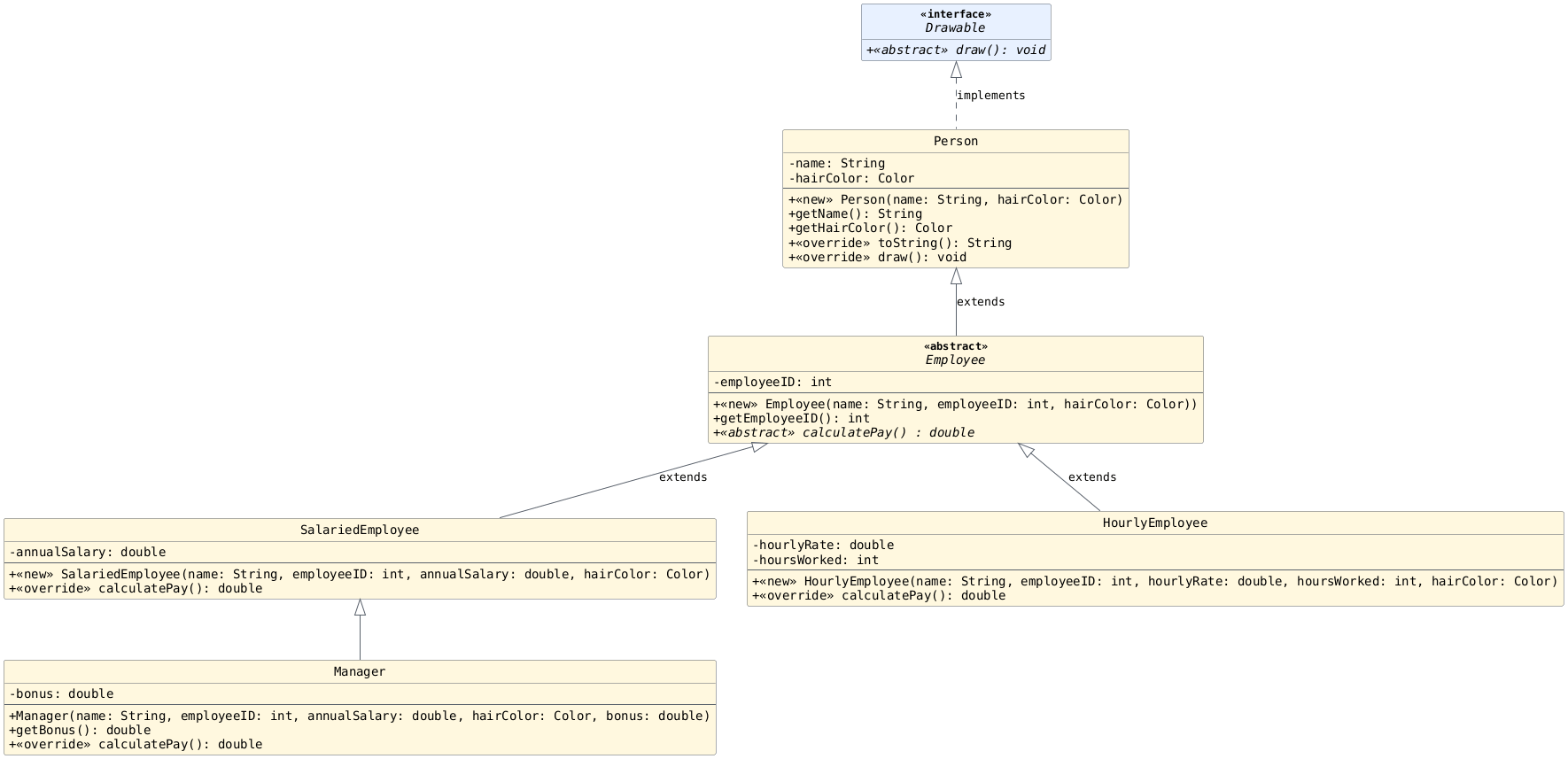
Task: Click the '-hairColor: Color' field in Person
Action: click(x=851, y=179)
